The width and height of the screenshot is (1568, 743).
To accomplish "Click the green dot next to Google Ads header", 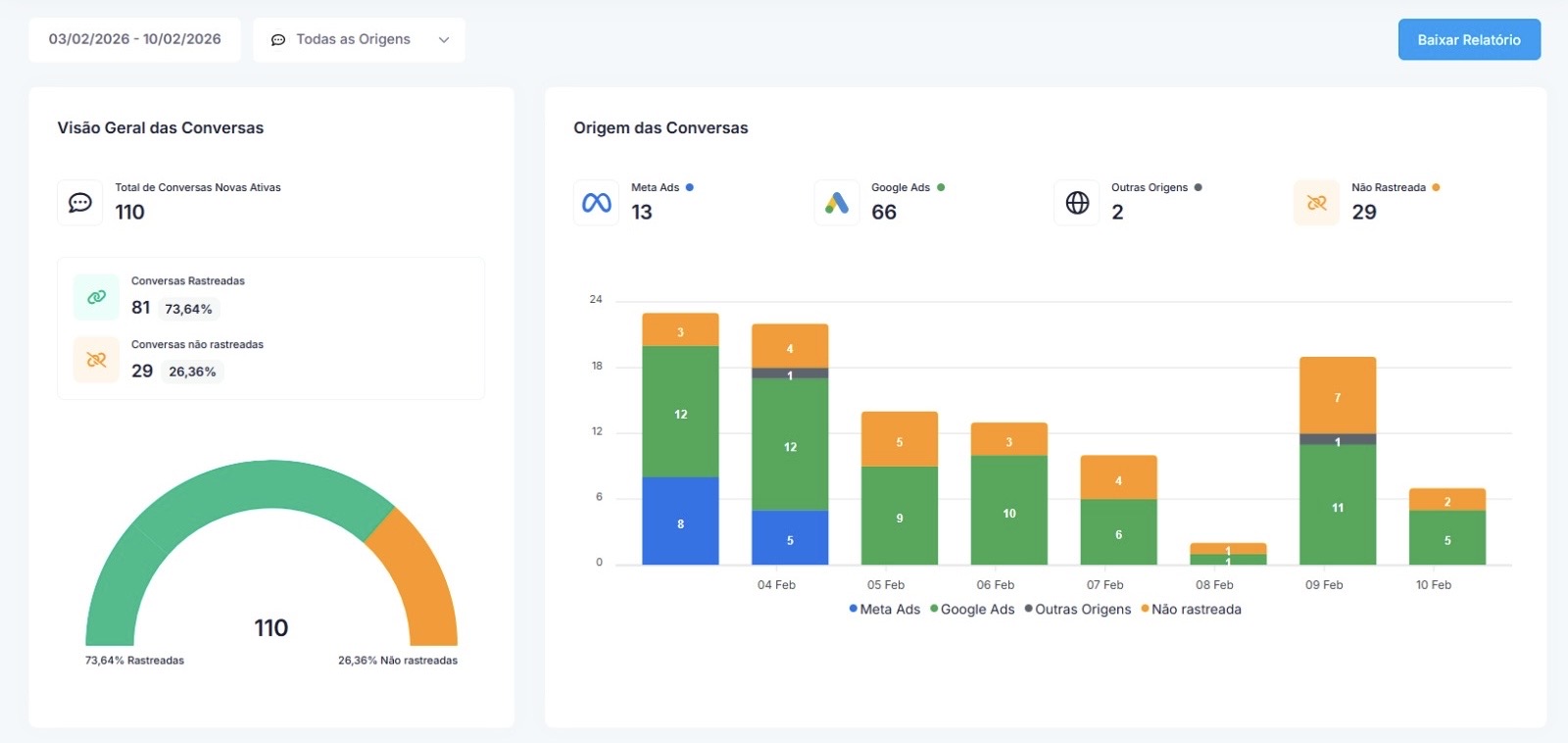I will coord(941,187).
